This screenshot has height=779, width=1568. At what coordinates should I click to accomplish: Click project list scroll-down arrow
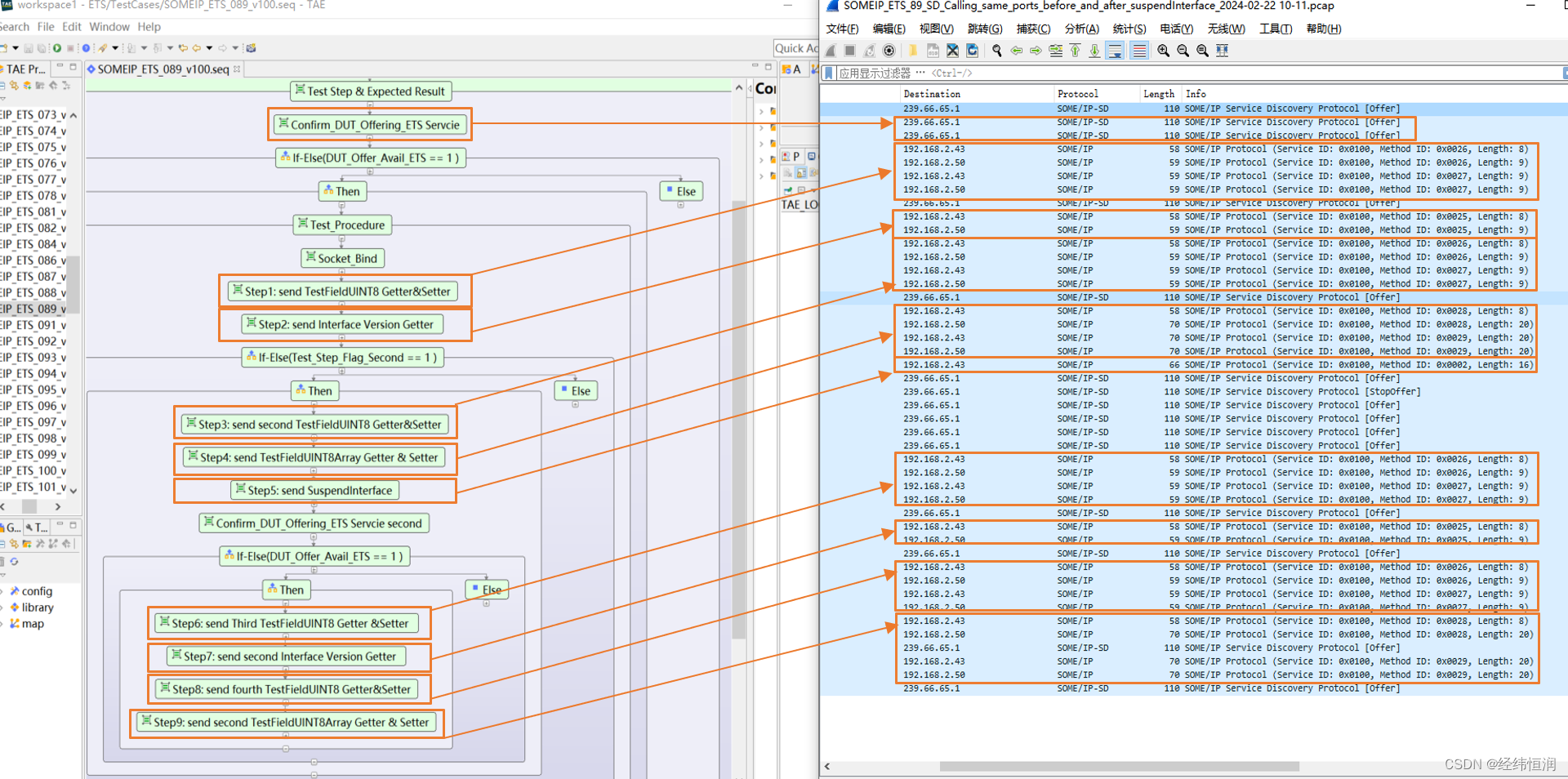pyautogui.click(x=73, y=490)
